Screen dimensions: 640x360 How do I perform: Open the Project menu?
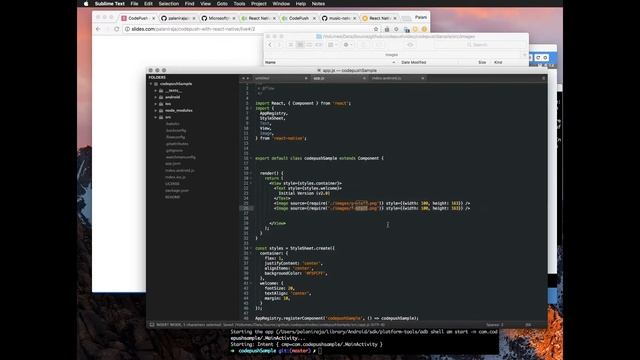pyautogui.click(x=259, y=4)
